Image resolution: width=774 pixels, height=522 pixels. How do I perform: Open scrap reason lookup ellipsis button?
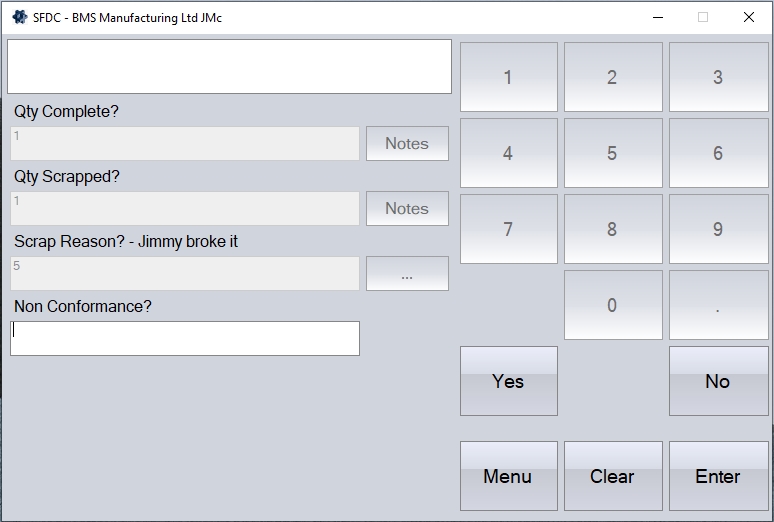click(407, 274)
